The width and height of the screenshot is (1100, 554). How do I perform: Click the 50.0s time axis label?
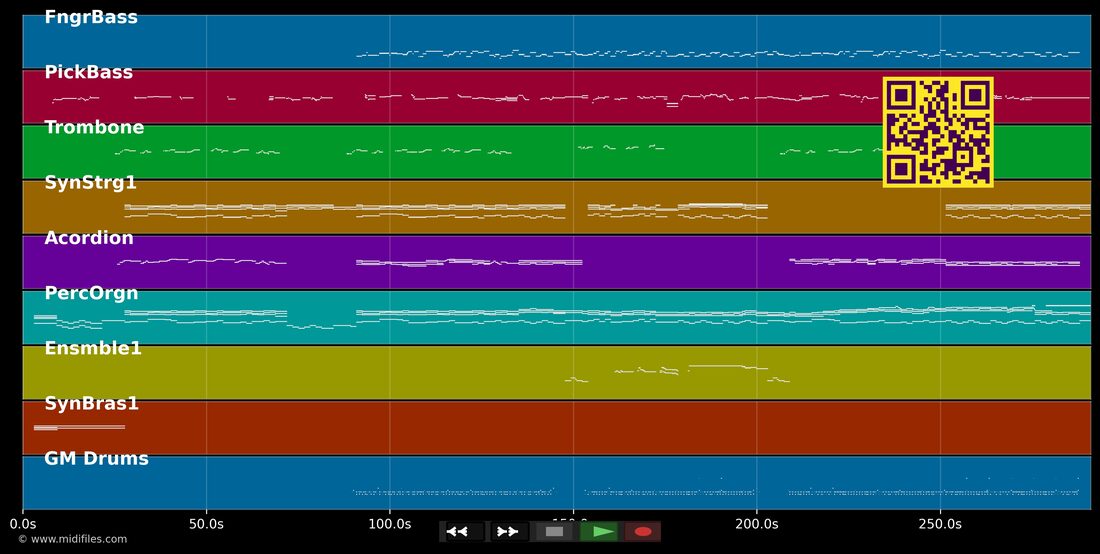click(x=206, y=524)
